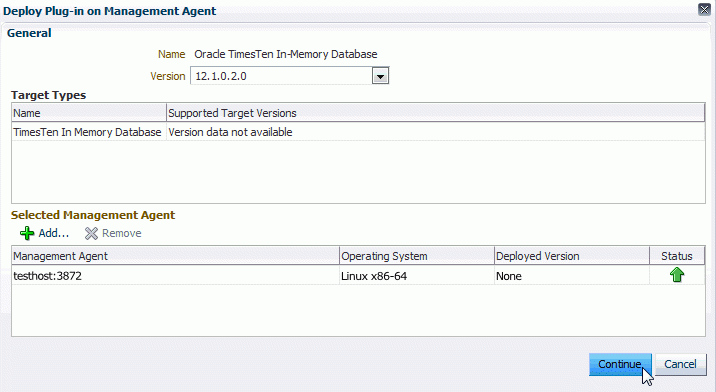716x392 pixels.
Task: Click the Status column header
Action: pos(677,256)
